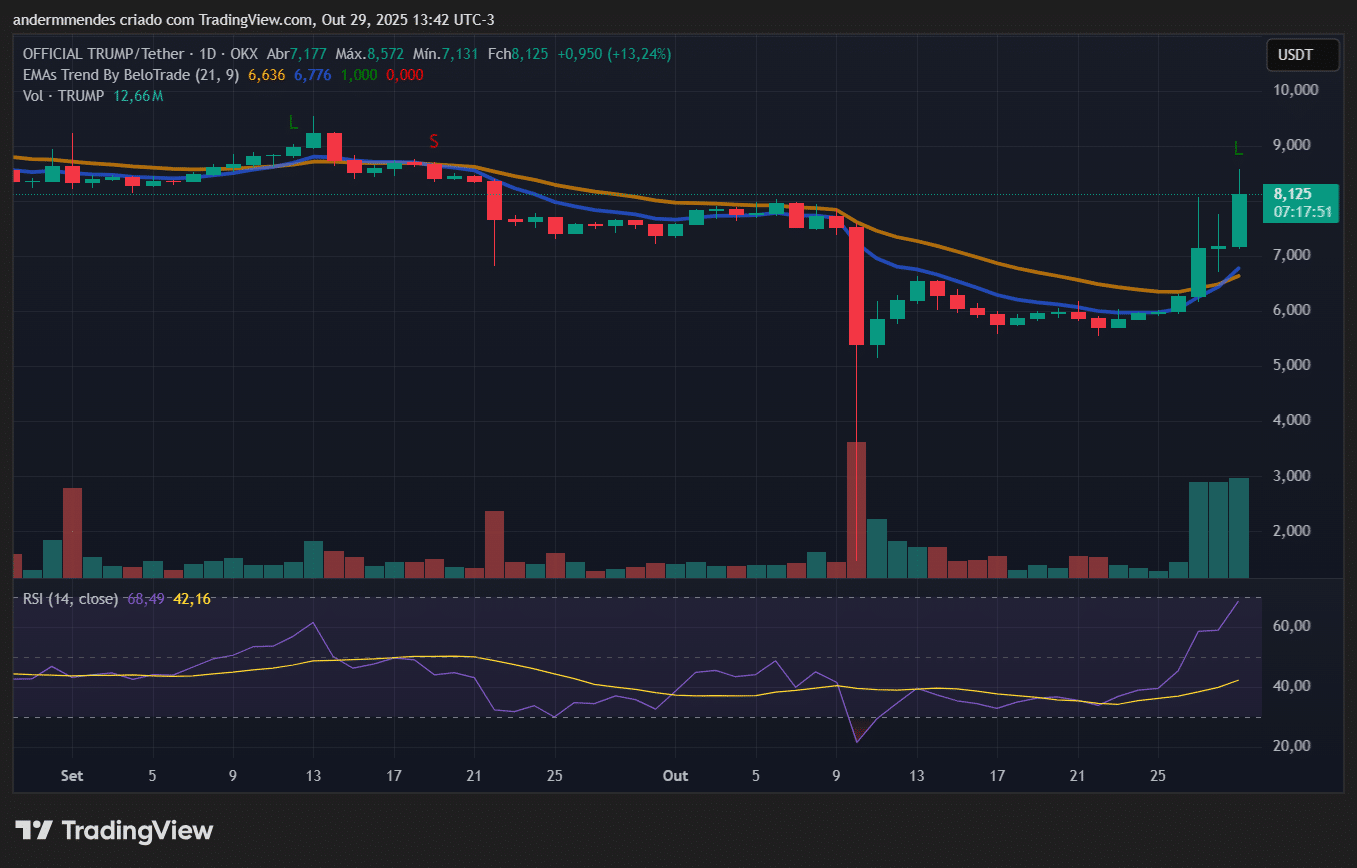Viewport: 1357px width, 868px height.
Task: Click the blue EMA value 6,776
Action: tap(312, 75)
